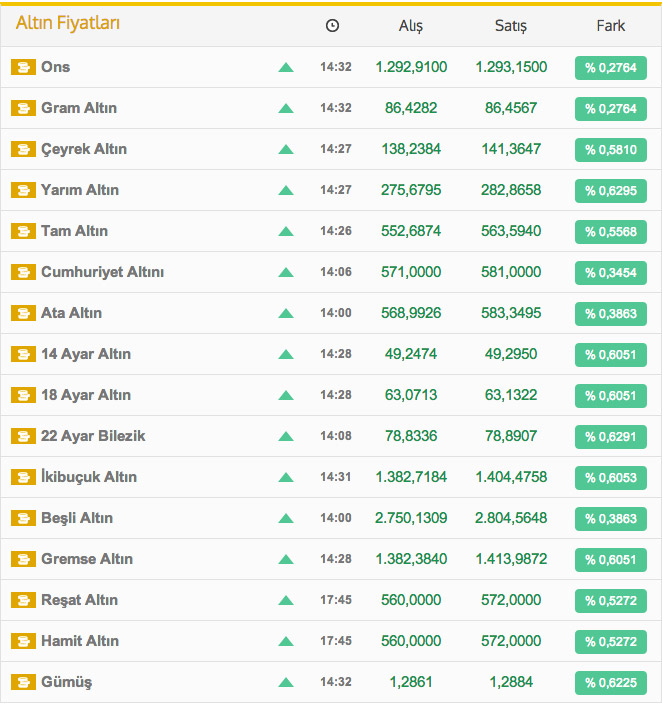
Task: Click the % 0,5568 badge for Tam Altın
Action: (x=611, y=232)
